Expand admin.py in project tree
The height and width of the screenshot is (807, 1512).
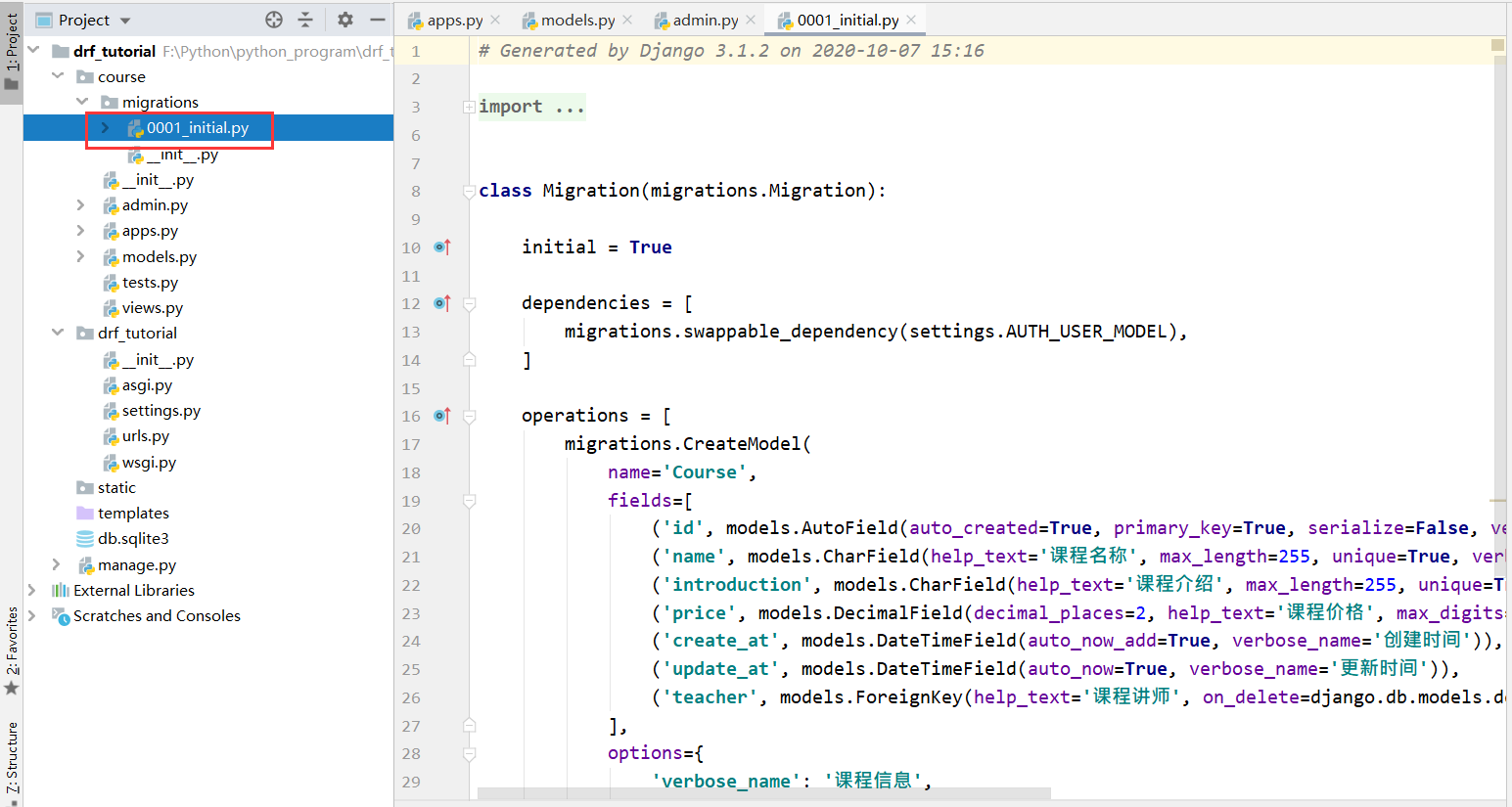pyautogui.click(x=81, y=204)
